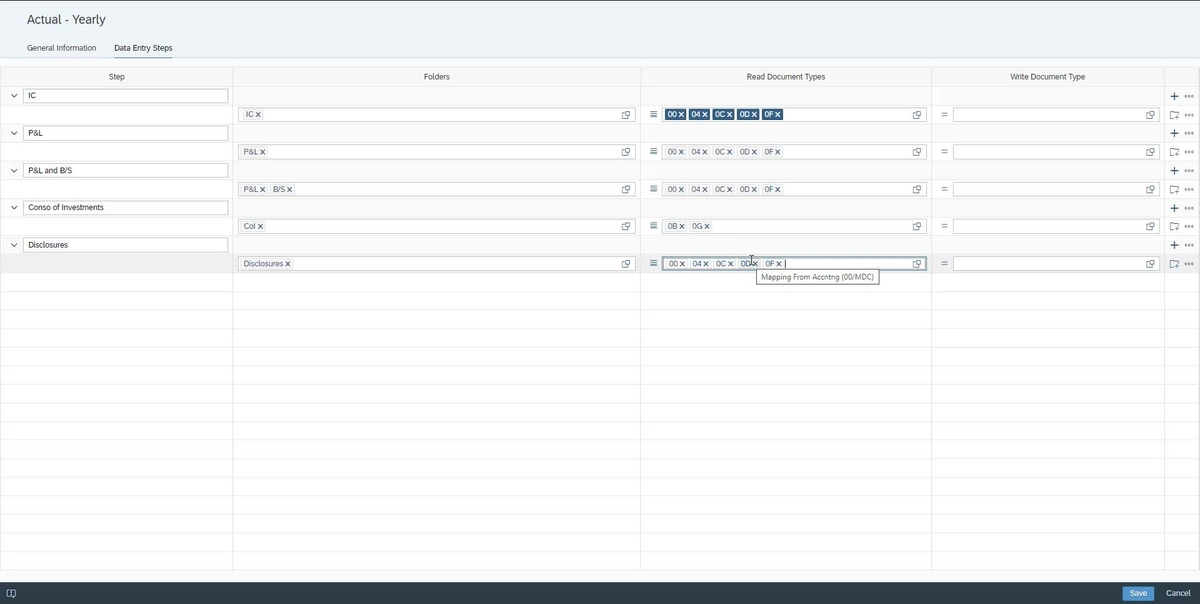Click the feedback bubble icon in the footer bar
Viewport: 1200px width, 604px height.
click(11, 592)
